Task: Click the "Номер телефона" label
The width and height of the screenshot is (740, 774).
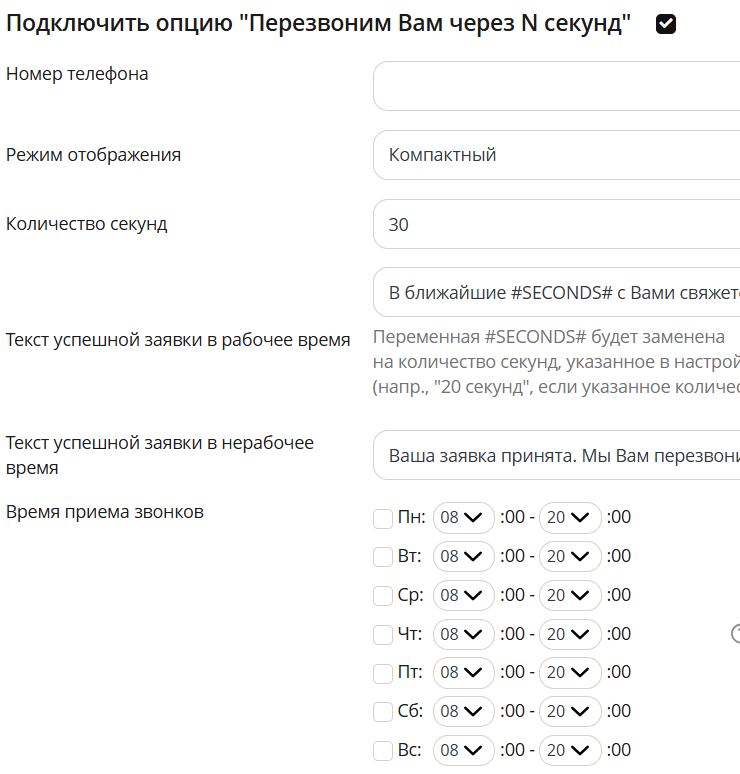Action: point(77,74)
